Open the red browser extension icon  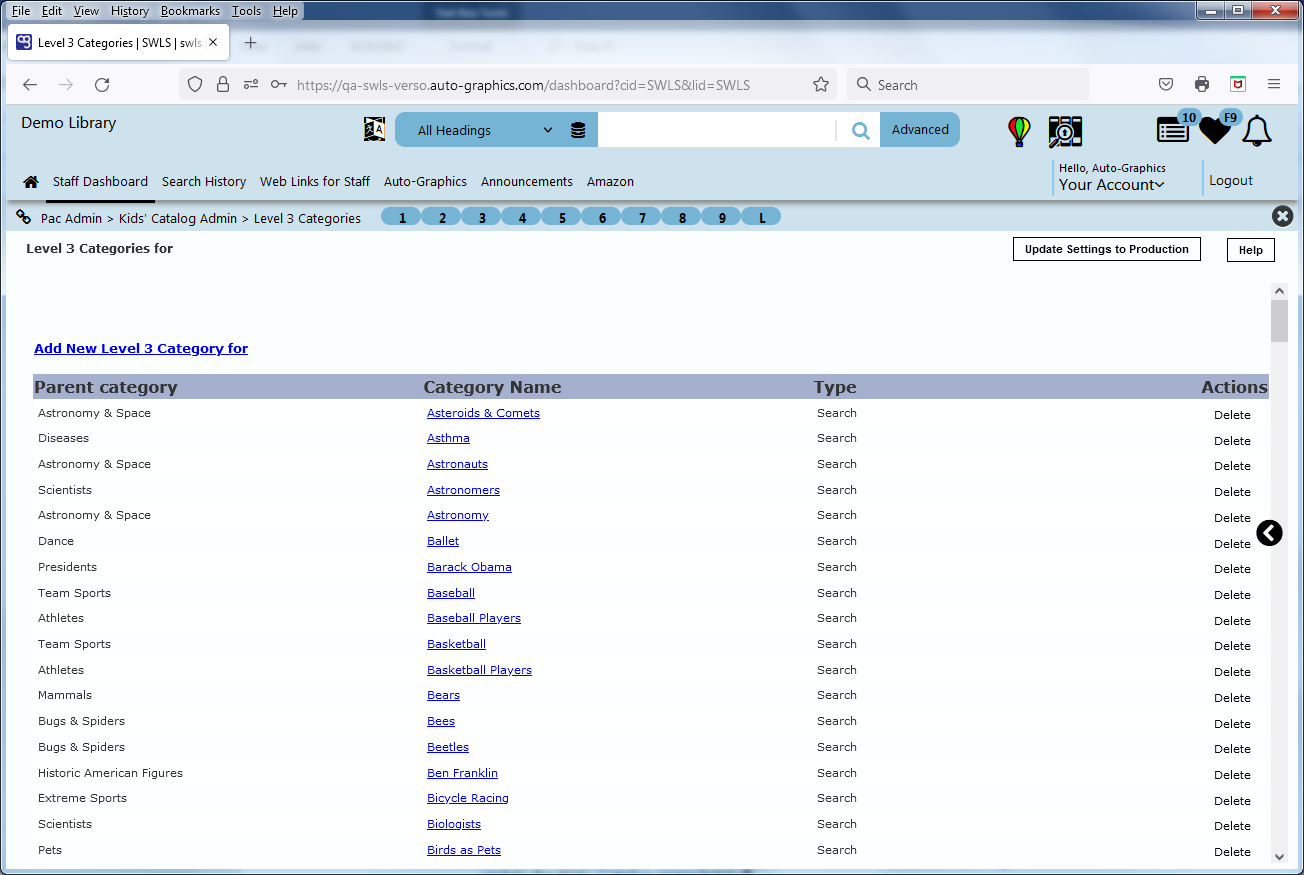tap(1238, 85)
